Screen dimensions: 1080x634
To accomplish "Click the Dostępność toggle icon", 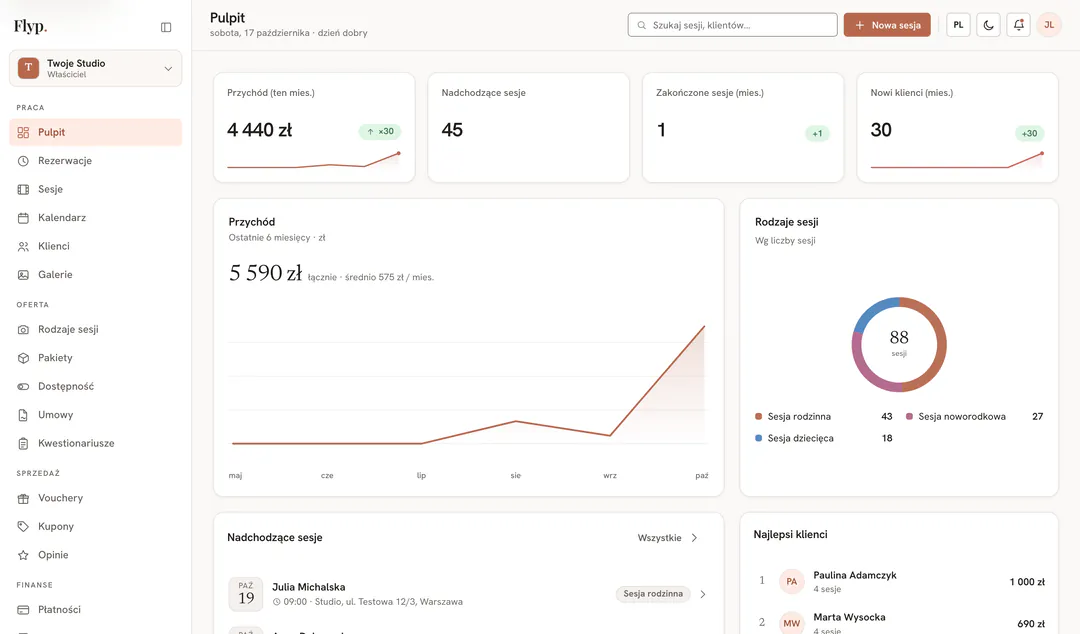I will pyautogui.click(x=23, y=387).
